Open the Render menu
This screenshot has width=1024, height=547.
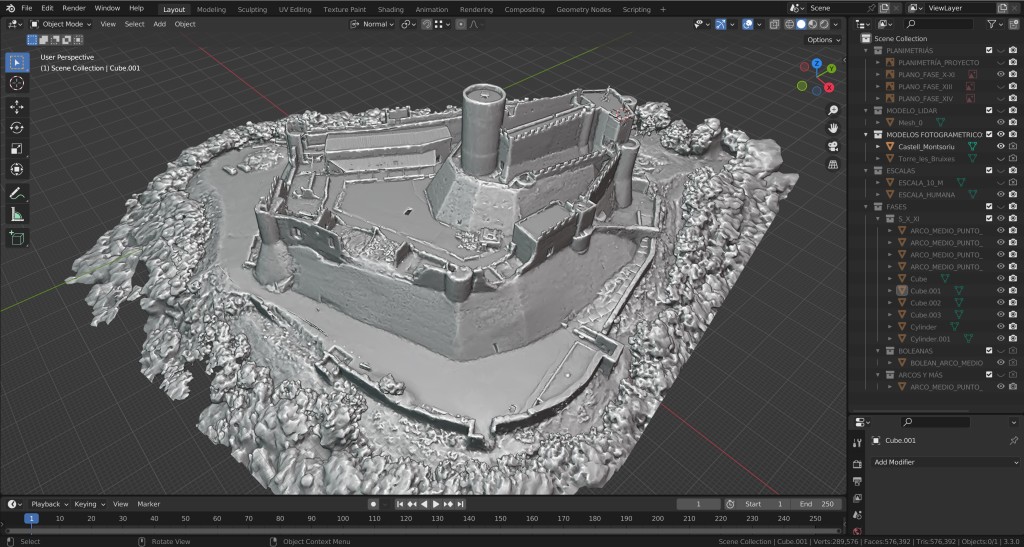(x=74, y=8)
